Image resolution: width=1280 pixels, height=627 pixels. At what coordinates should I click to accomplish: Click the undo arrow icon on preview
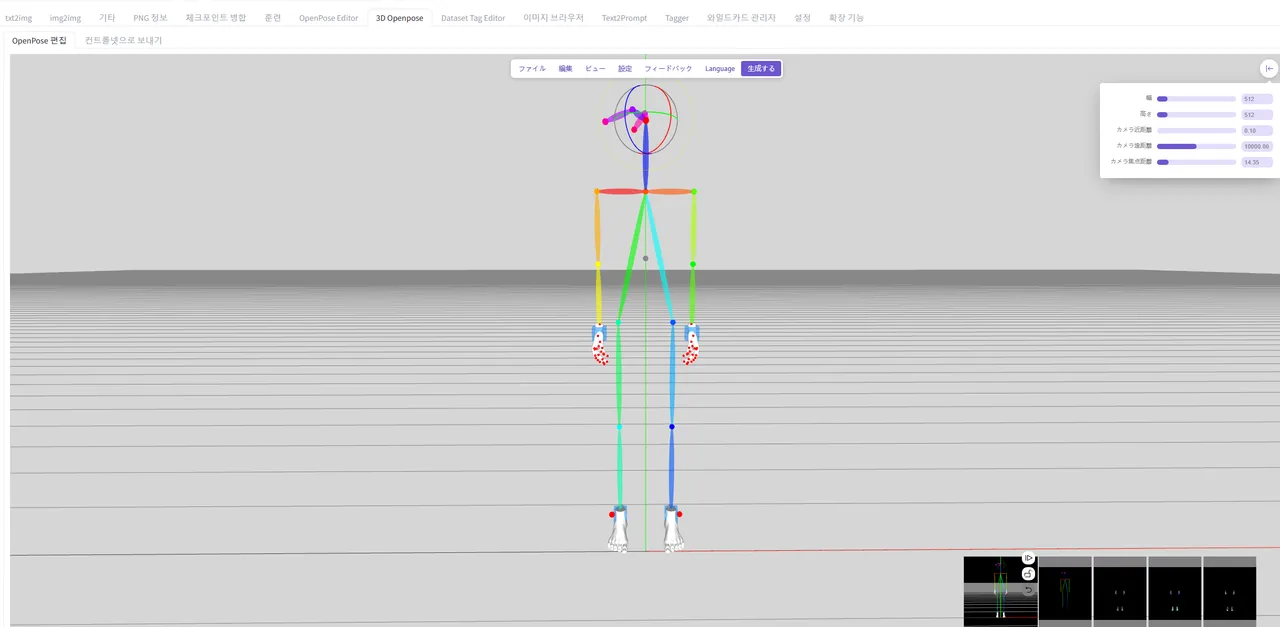tap(1028, 590)
